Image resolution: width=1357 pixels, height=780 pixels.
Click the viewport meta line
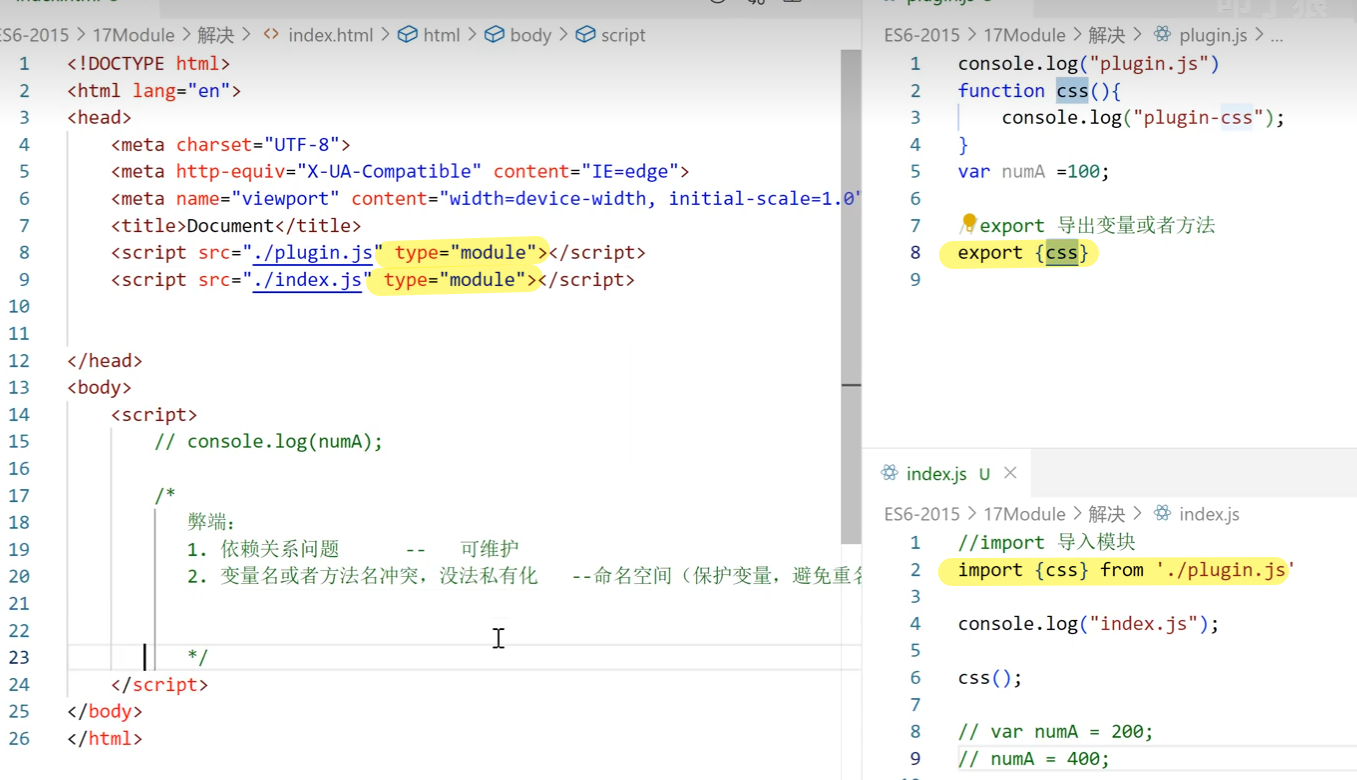pyautogui.click(x=486, y=198)
